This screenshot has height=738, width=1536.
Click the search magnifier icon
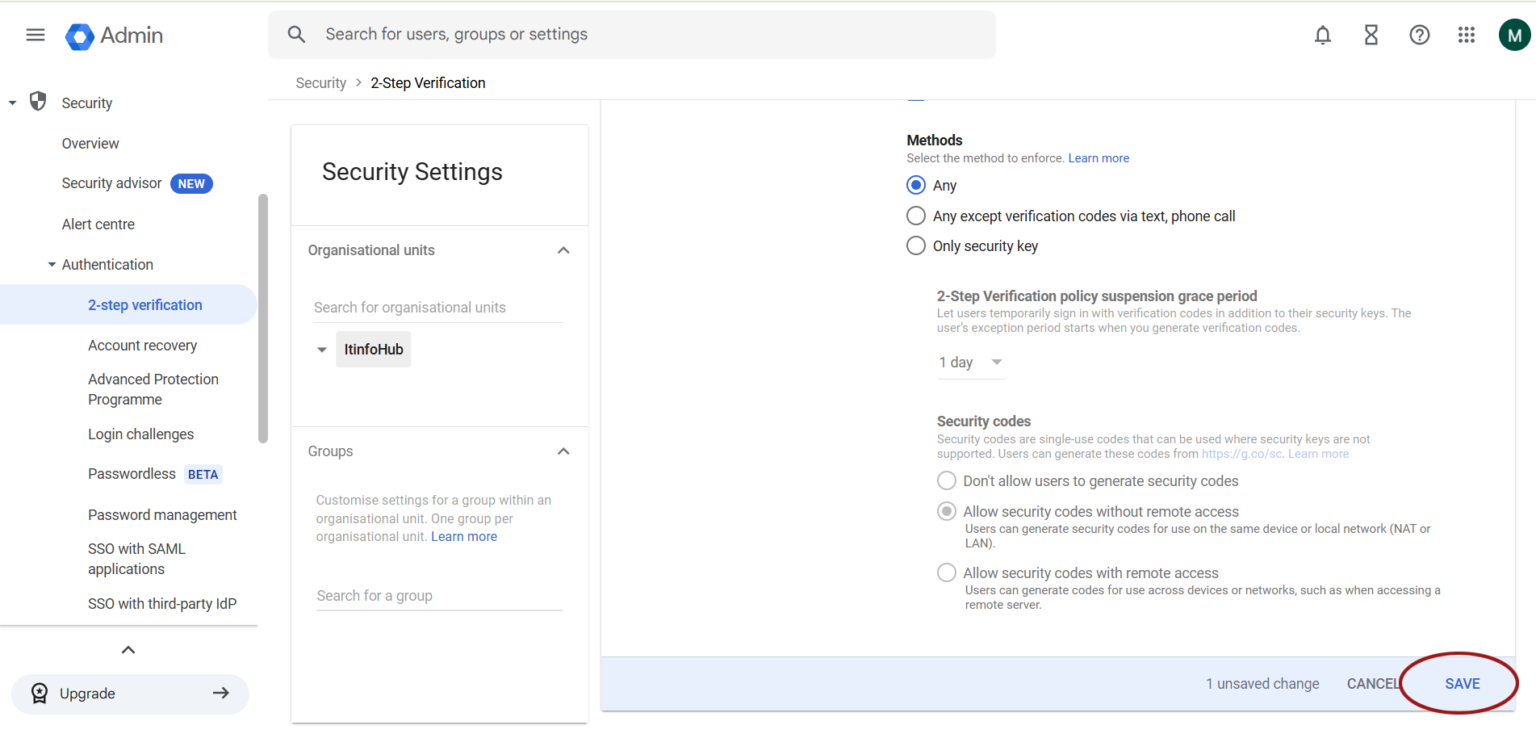296,34
